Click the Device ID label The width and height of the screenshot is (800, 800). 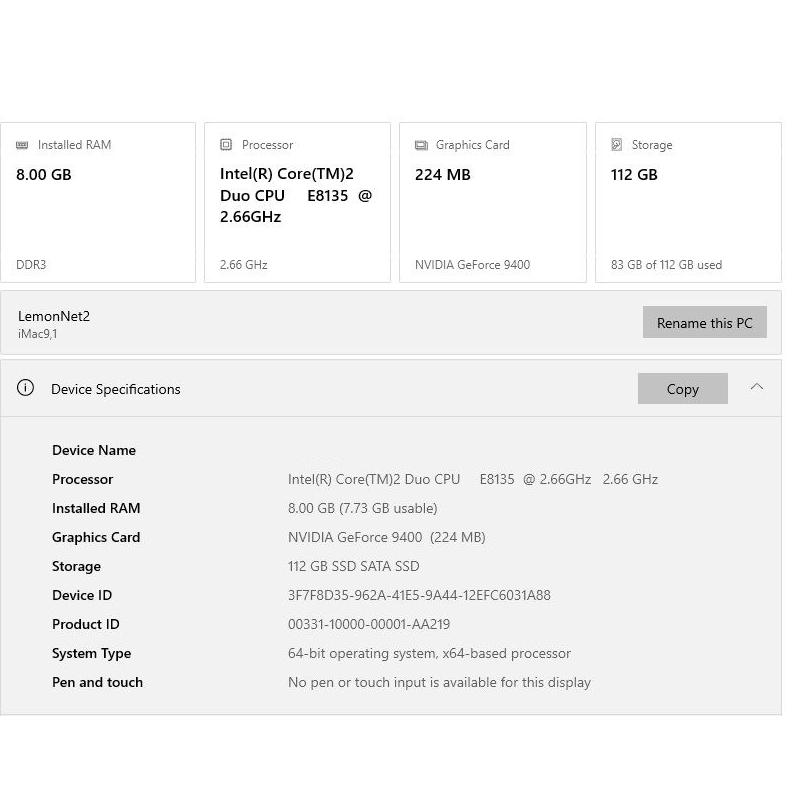click(x=82, y=595)
